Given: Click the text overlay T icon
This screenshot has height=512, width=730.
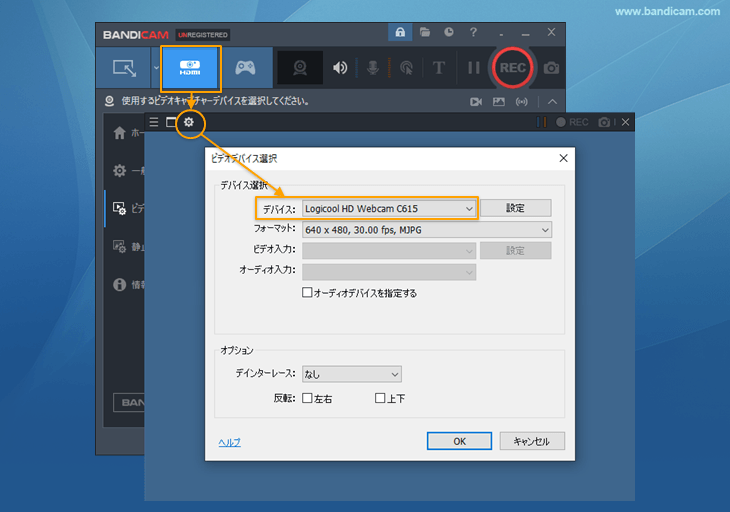Looking at the screenshot, I should (x=438, y=68).
